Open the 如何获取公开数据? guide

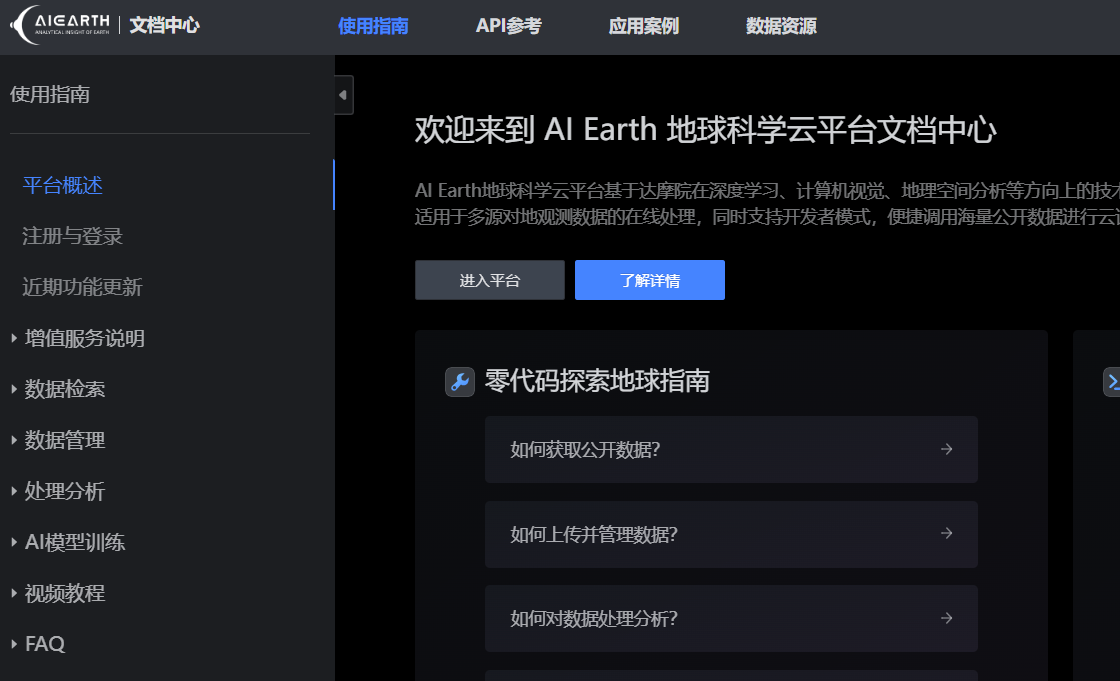[x=731, y=449]
